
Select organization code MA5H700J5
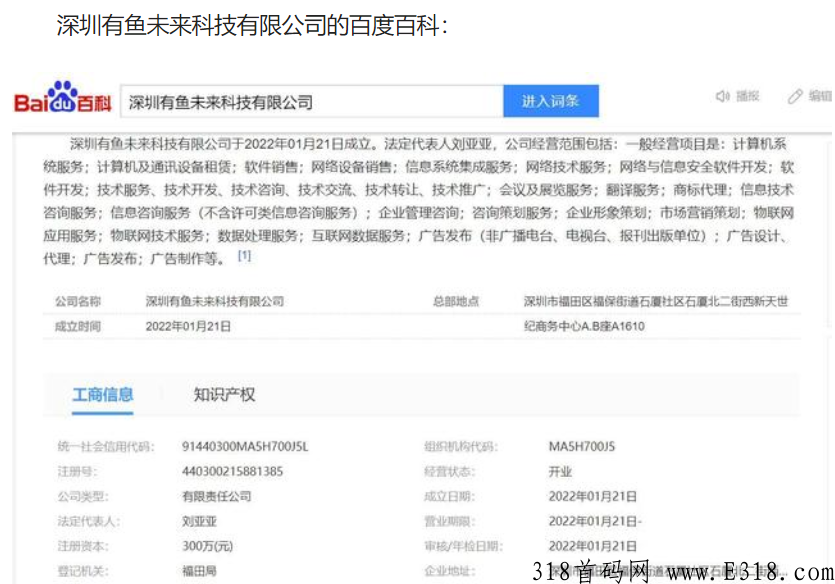click(x=582, y=446)
